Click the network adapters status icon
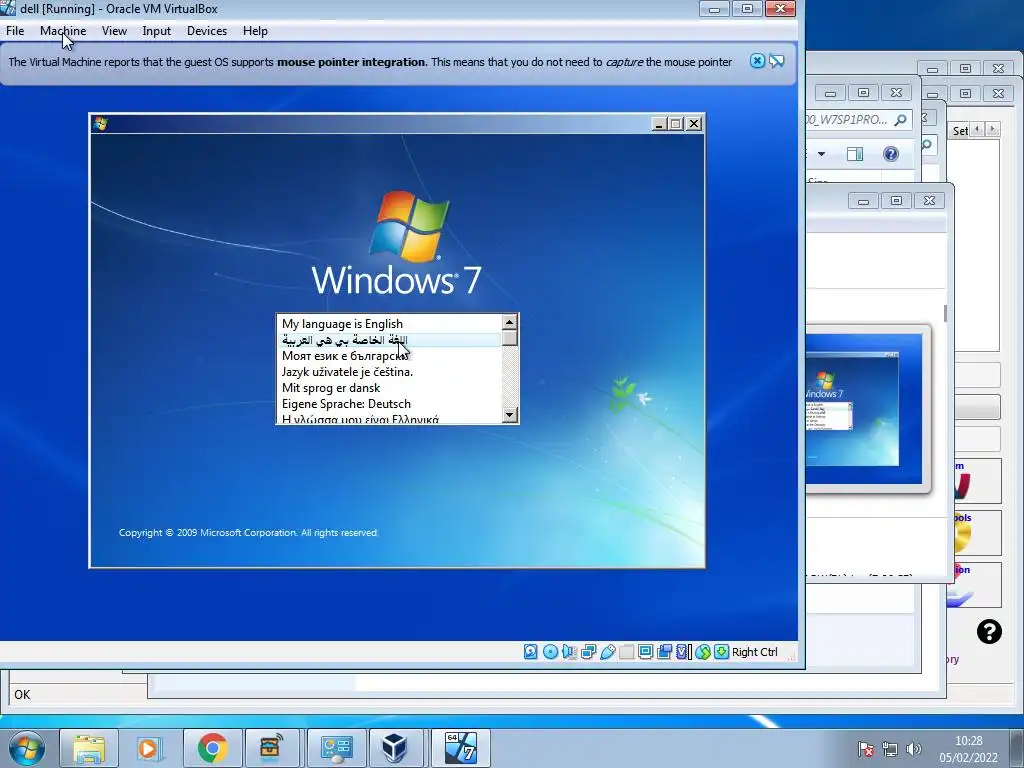 pyautogui.click(x=588, y=652)
